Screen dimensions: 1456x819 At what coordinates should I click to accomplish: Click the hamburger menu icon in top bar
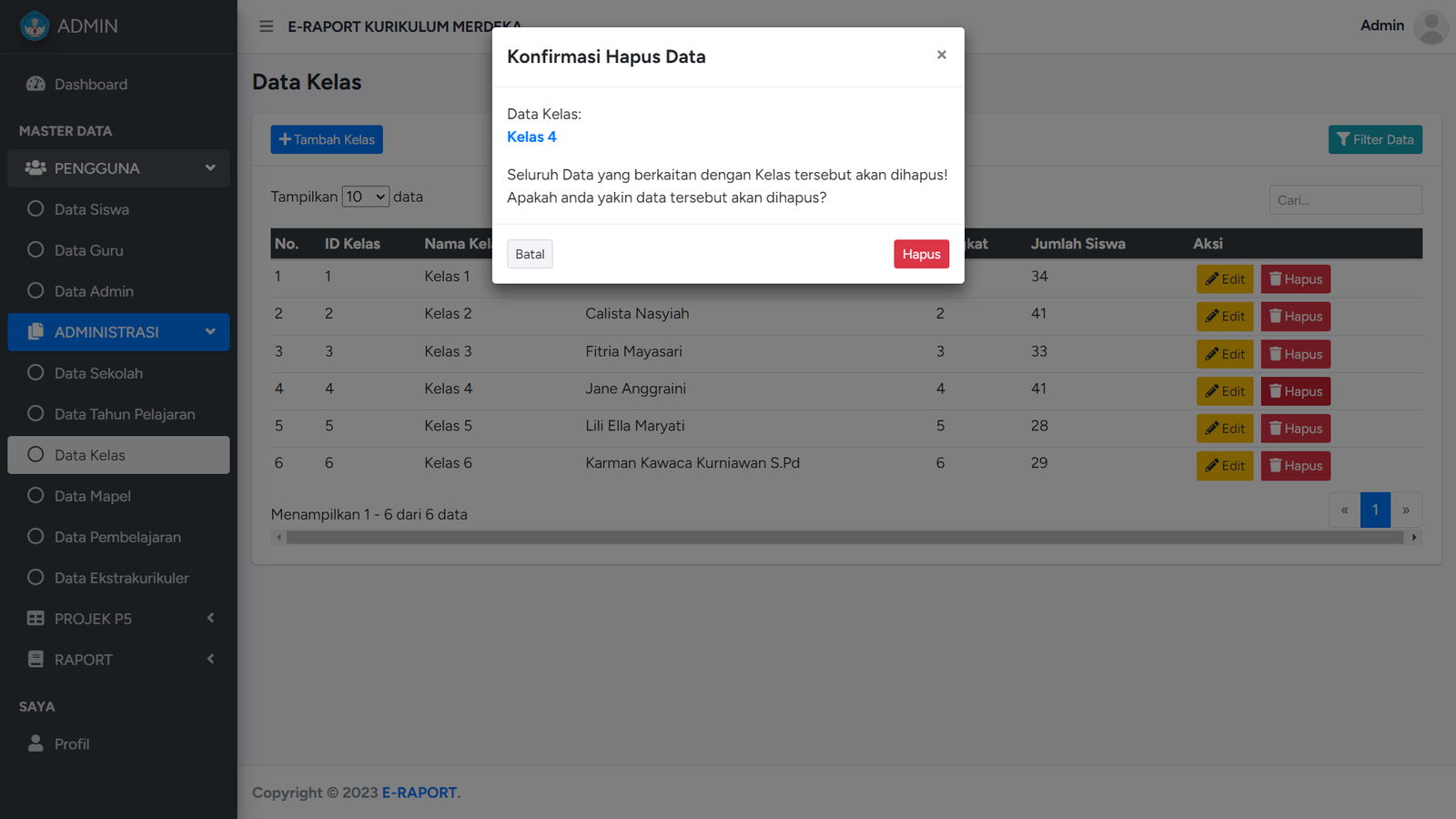(x=266, y=26)
